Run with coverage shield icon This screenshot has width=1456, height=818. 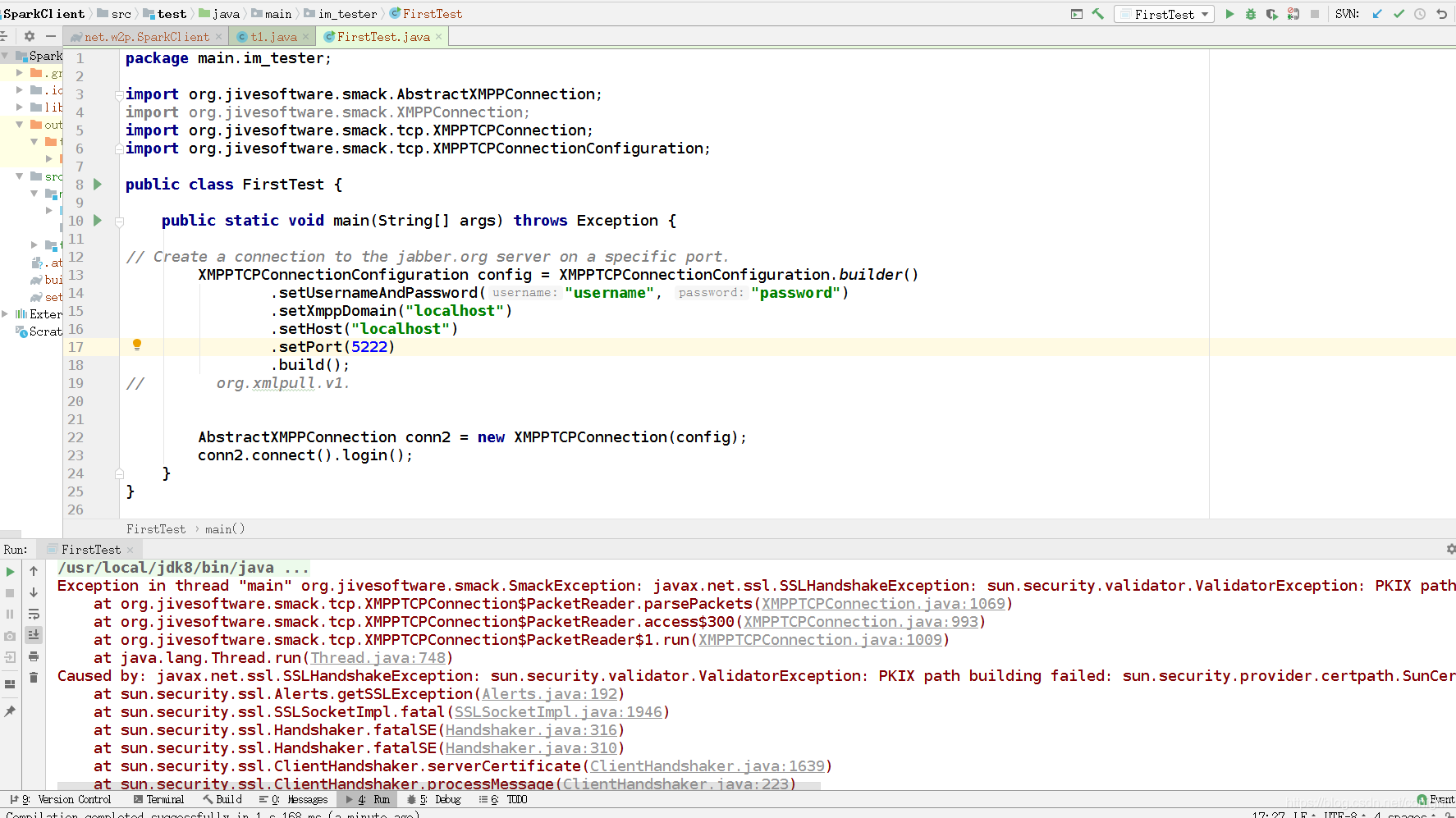[x=1272, y=14]
